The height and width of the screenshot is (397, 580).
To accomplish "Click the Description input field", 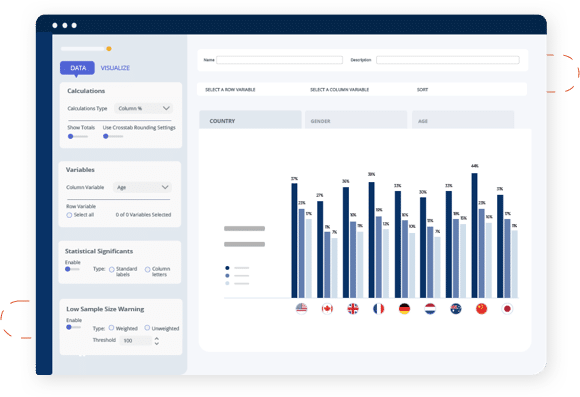I will pyautogui.click(x=448, y=60).
